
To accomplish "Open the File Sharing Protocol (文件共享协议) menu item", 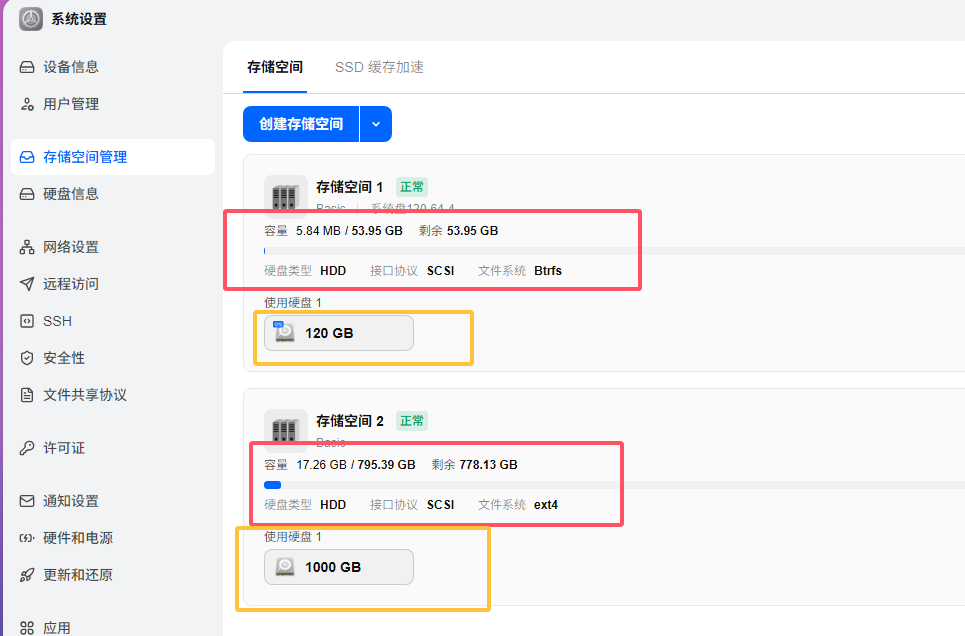I will coord(113,395).
